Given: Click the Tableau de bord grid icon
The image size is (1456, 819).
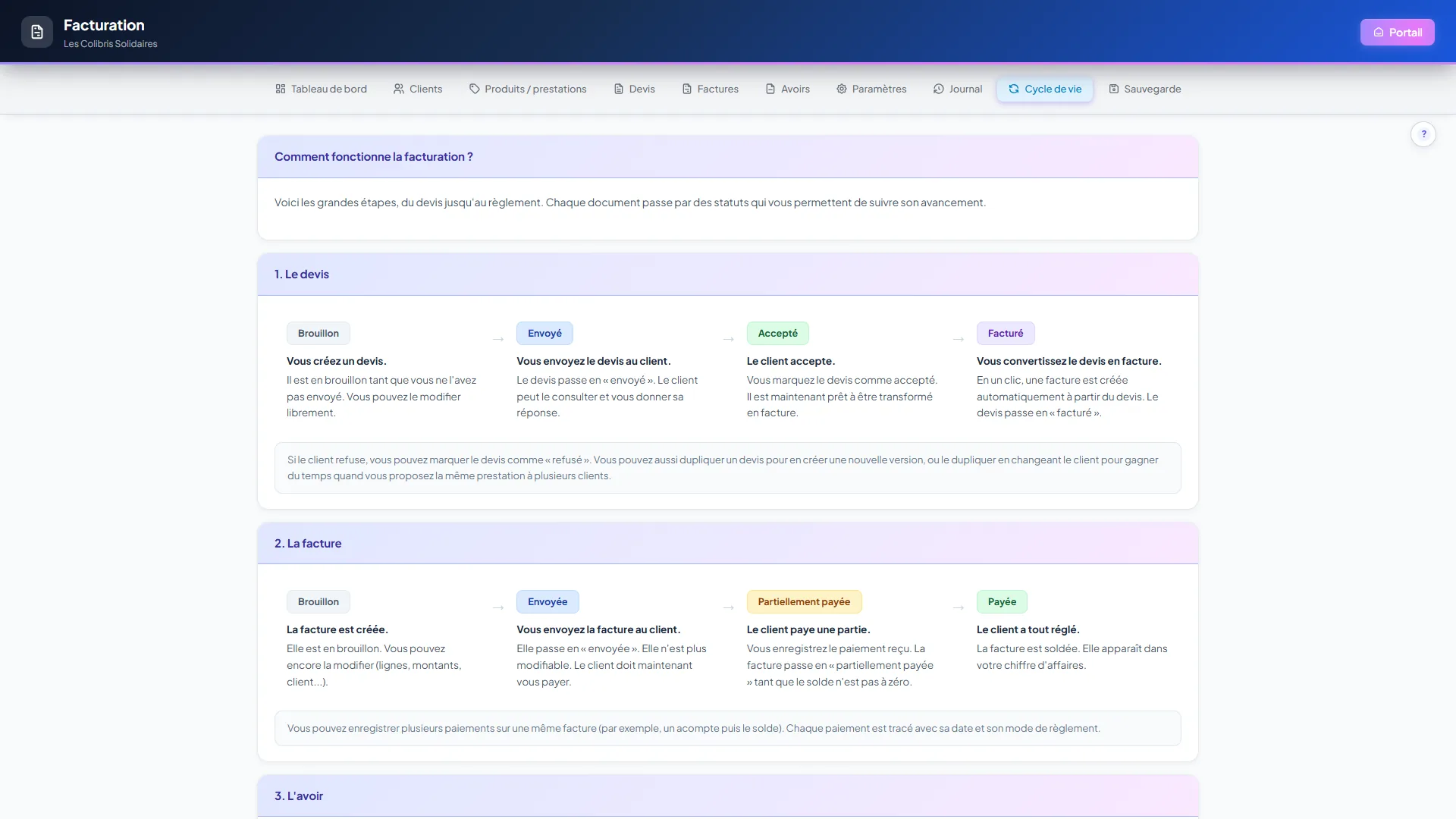Looking at the screenshot, I should pos(281,89).
